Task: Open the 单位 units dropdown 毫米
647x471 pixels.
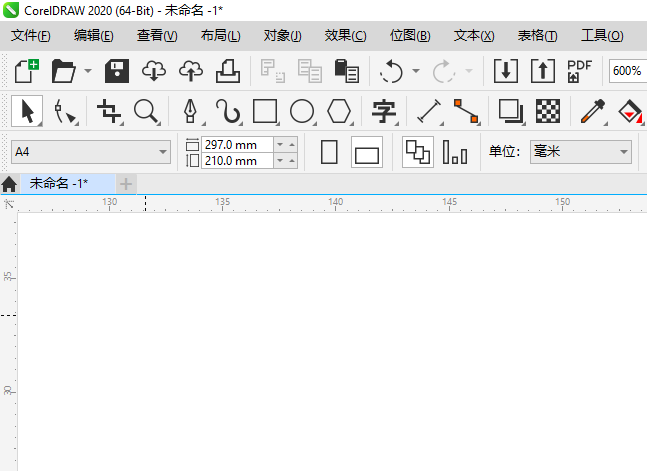Action: click(581, 152)
